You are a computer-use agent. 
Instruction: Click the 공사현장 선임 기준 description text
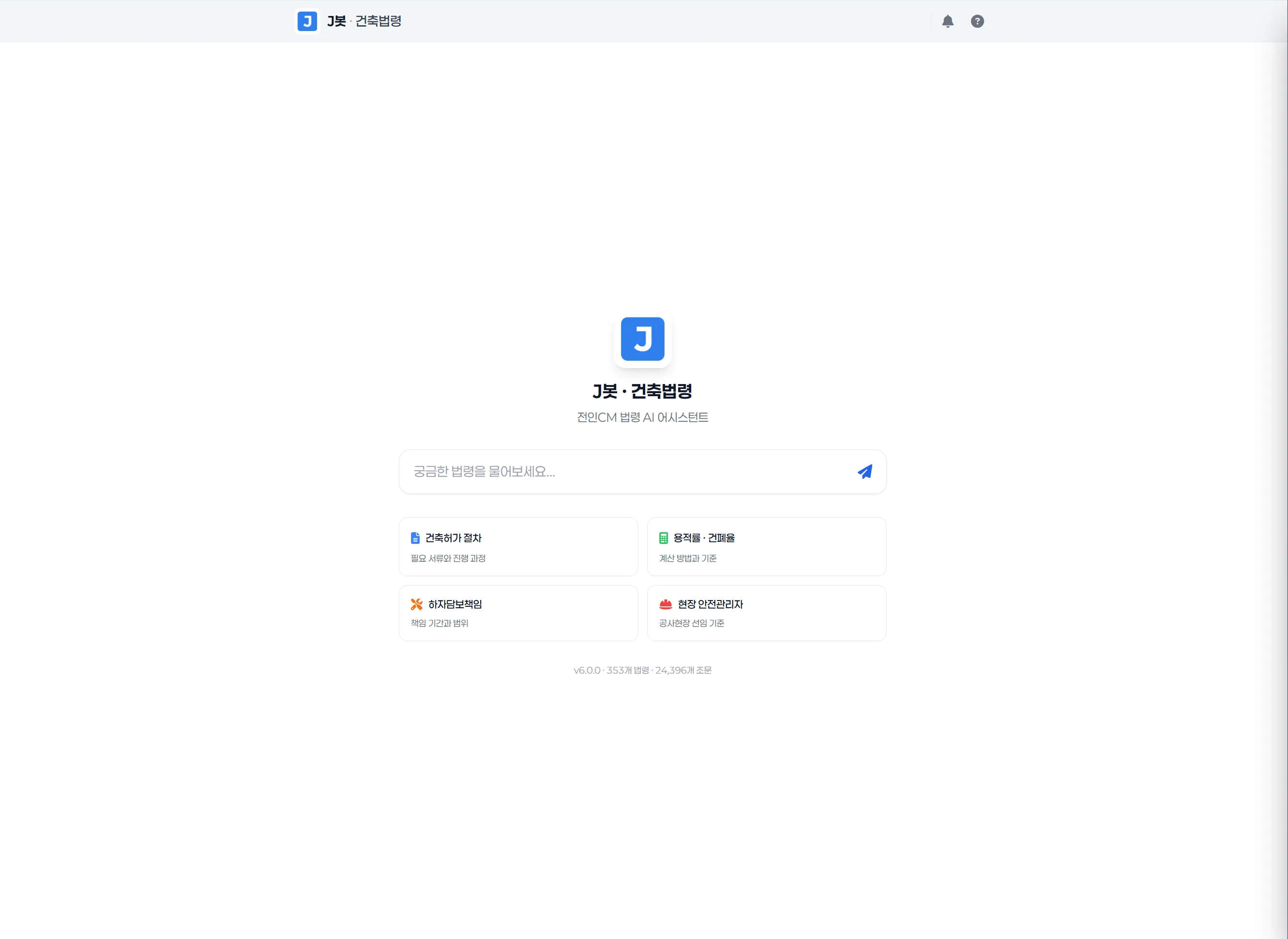tap(692, 624)
